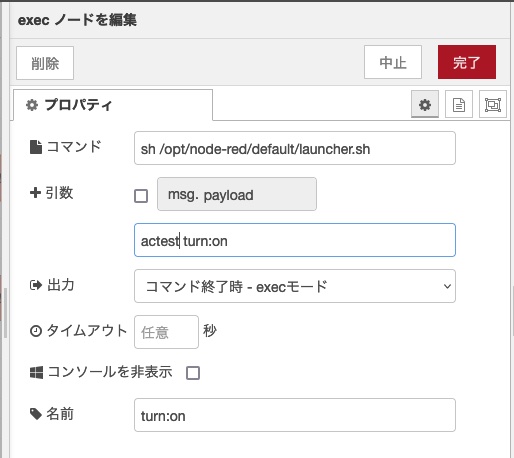Viewport: 514px width, 458px height.
Task: Click the Windows logo icon
Action: [x=36, y=372]
